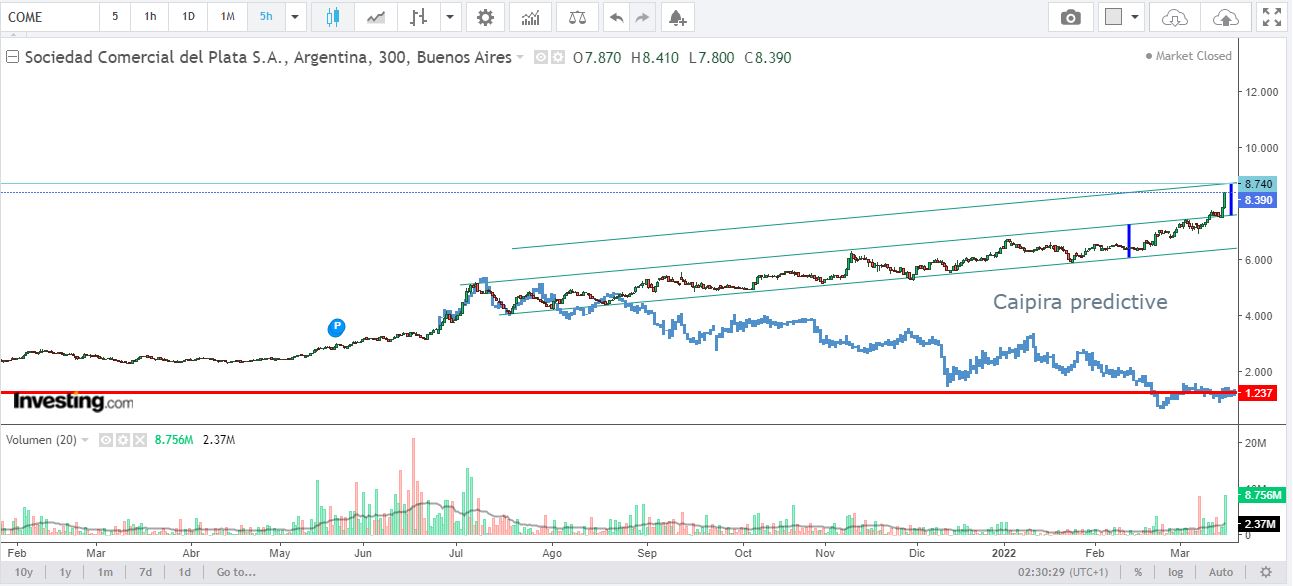Select the candlestick chart style

click(333, 17)
